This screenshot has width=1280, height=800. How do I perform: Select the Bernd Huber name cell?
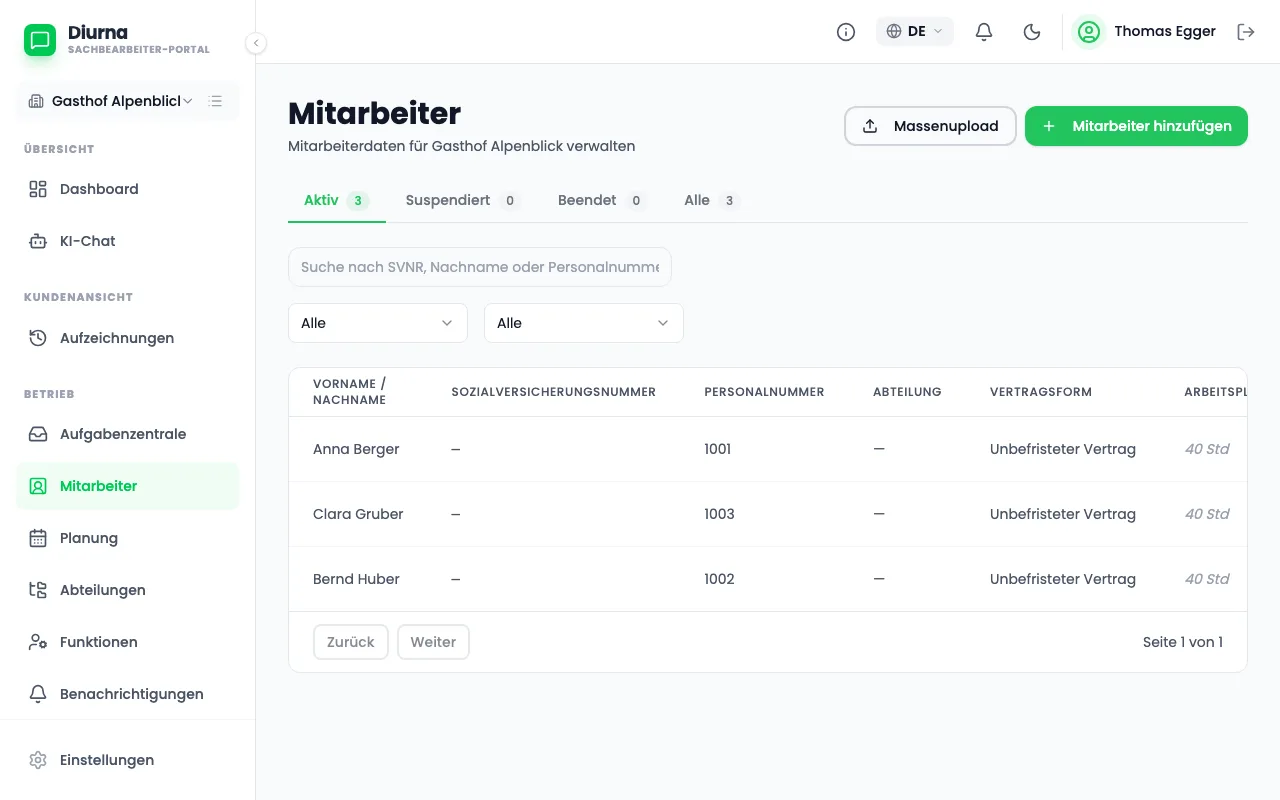(356, 579)
